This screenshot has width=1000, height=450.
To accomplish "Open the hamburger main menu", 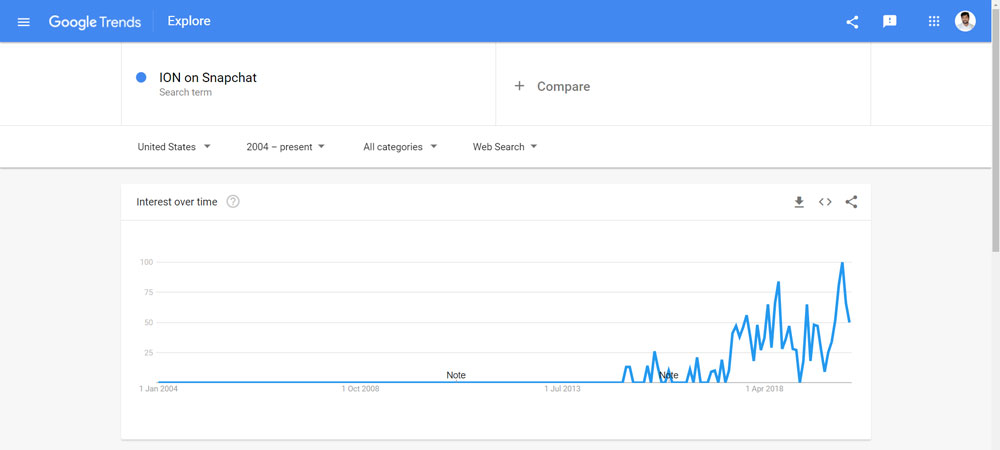I will [24, 22].
